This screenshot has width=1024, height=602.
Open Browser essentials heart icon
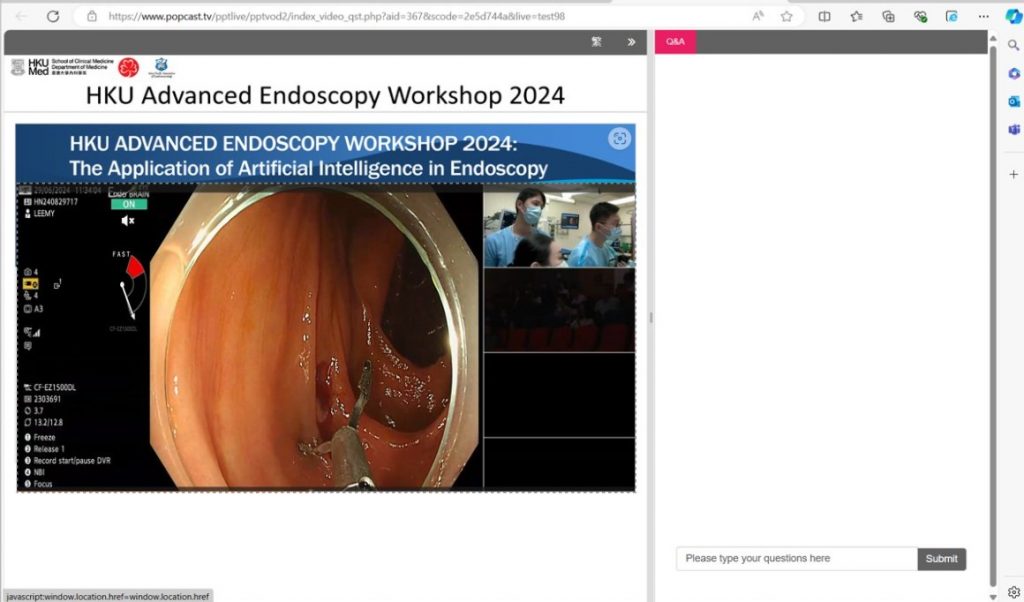[920, 16]
